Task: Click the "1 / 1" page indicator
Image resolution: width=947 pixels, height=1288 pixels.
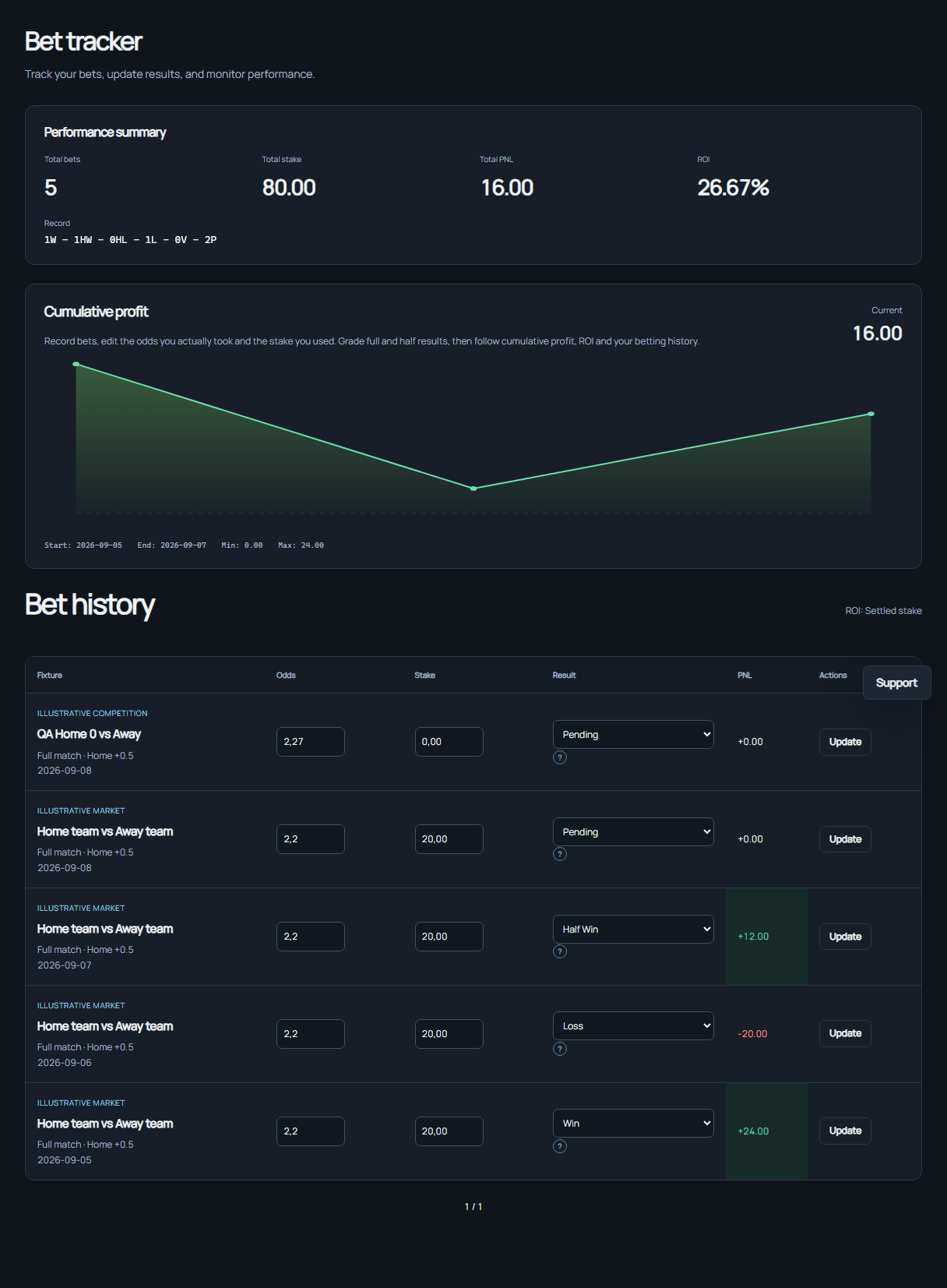Action: 473,1207
